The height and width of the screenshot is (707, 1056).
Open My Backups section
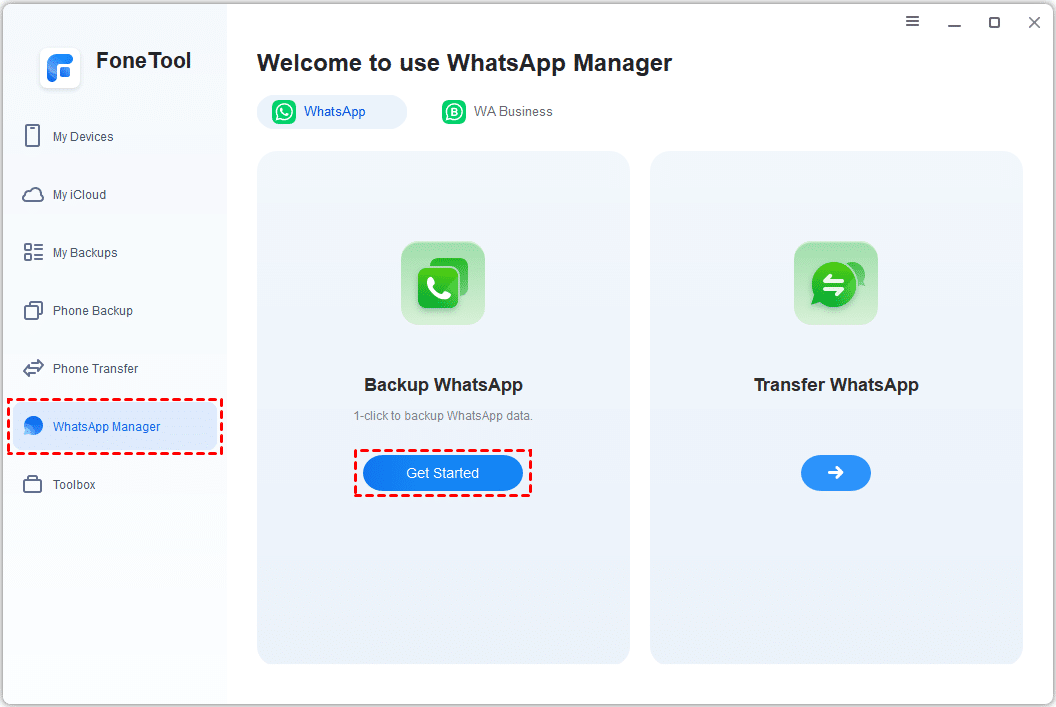116,252
